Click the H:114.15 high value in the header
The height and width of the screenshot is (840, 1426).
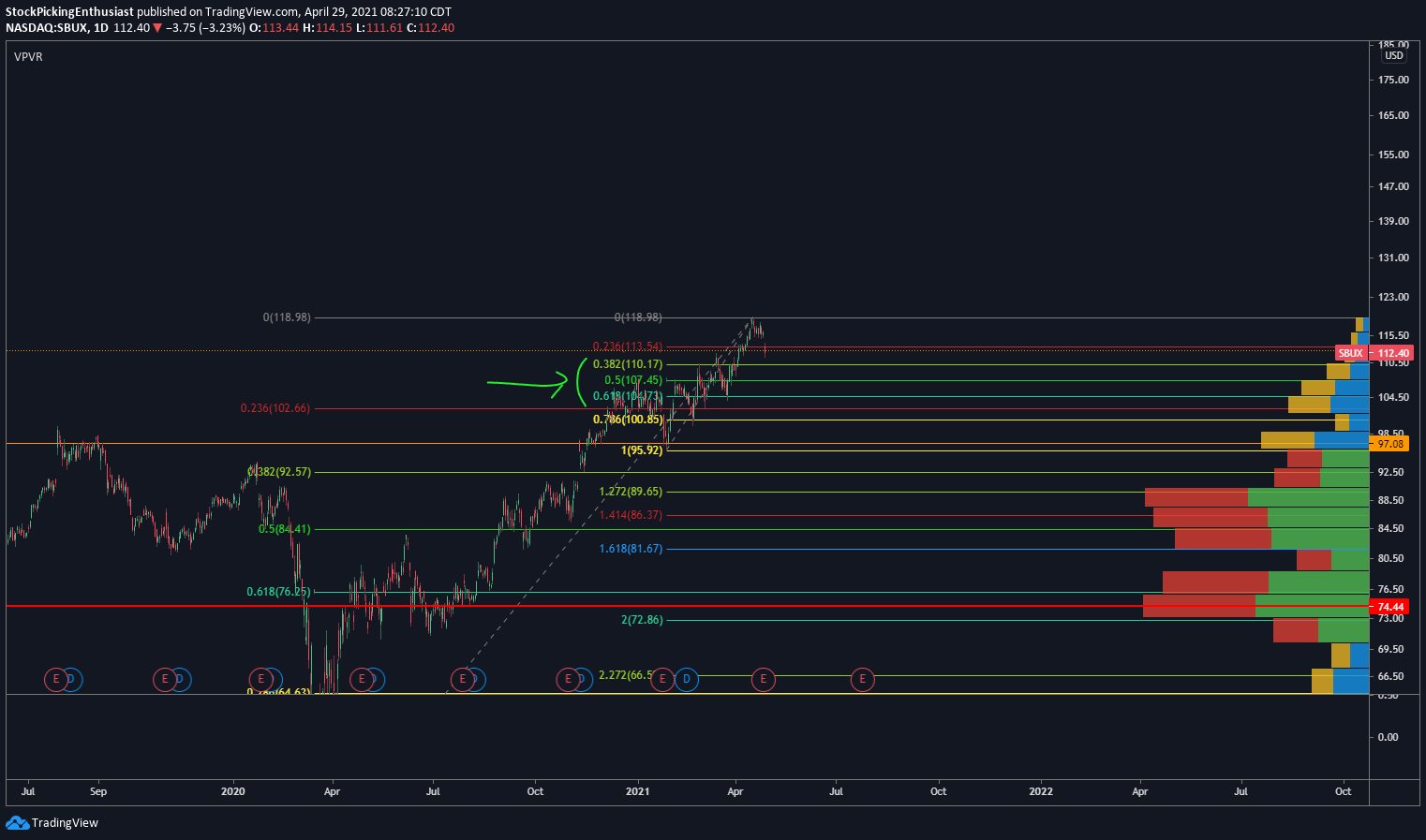(x=327, y=28)
